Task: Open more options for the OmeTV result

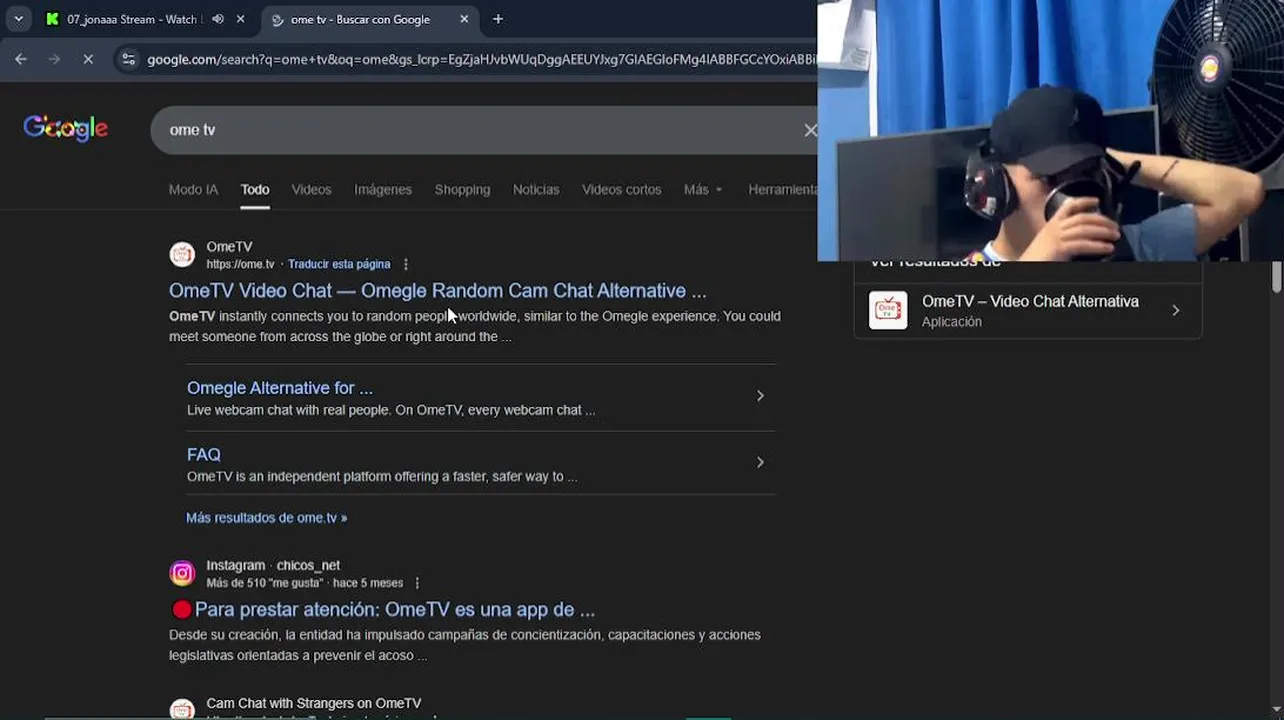Action: point(405,264)
